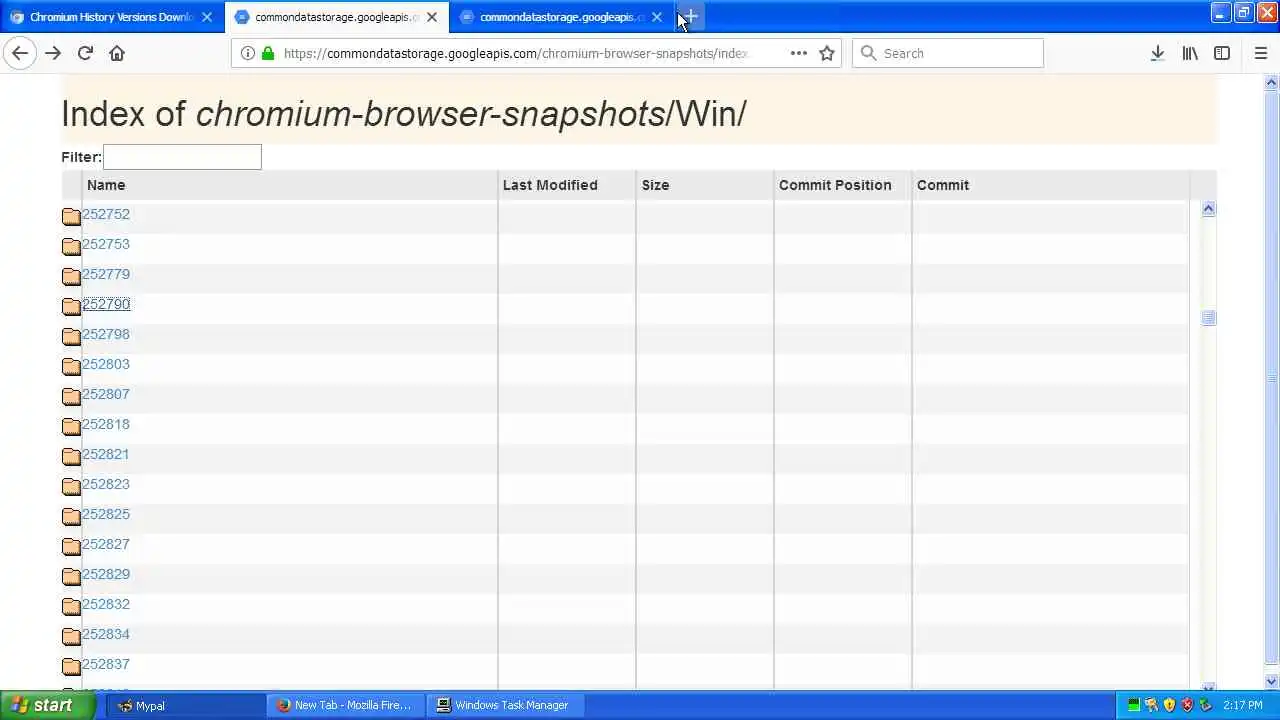The height and width of the screenshot is (720, 1280).
Task: Close the third commondatastorage tab
Action: [657, 17]
